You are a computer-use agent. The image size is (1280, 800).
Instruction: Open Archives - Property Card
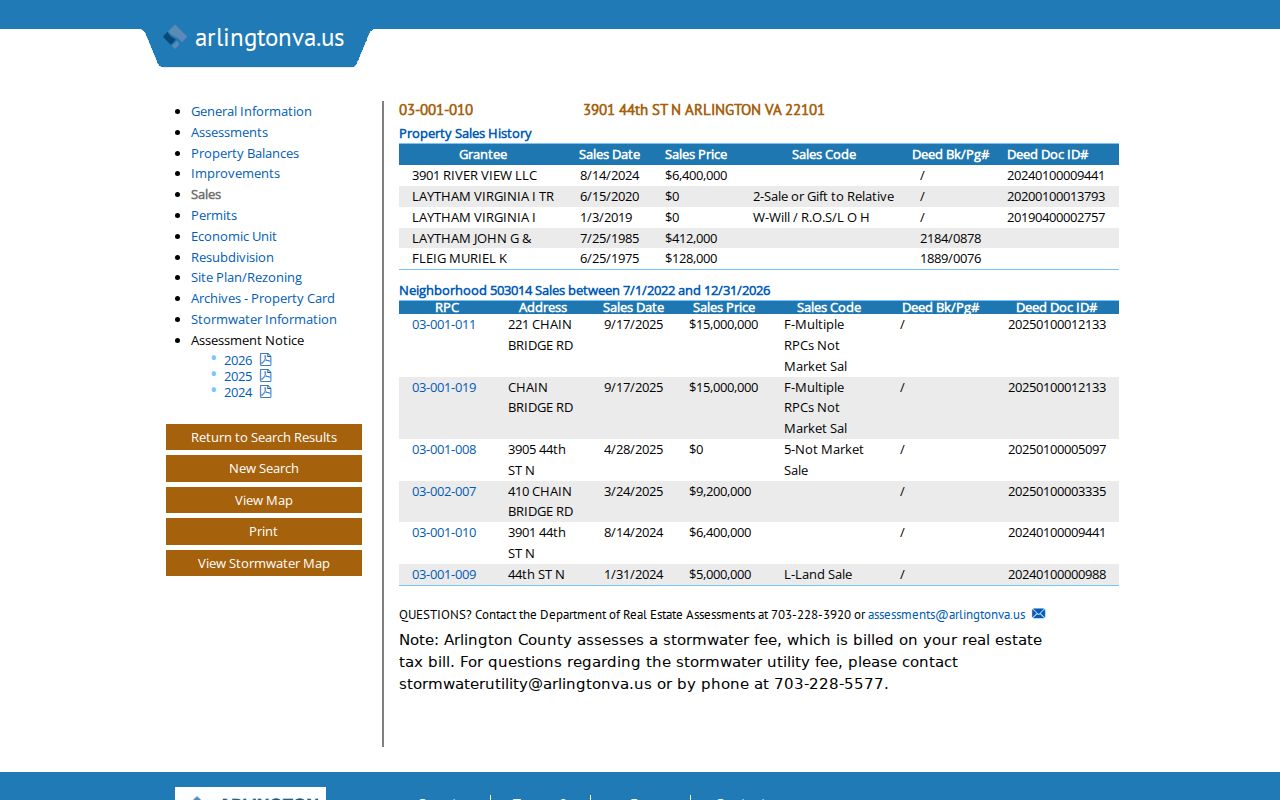263,298
